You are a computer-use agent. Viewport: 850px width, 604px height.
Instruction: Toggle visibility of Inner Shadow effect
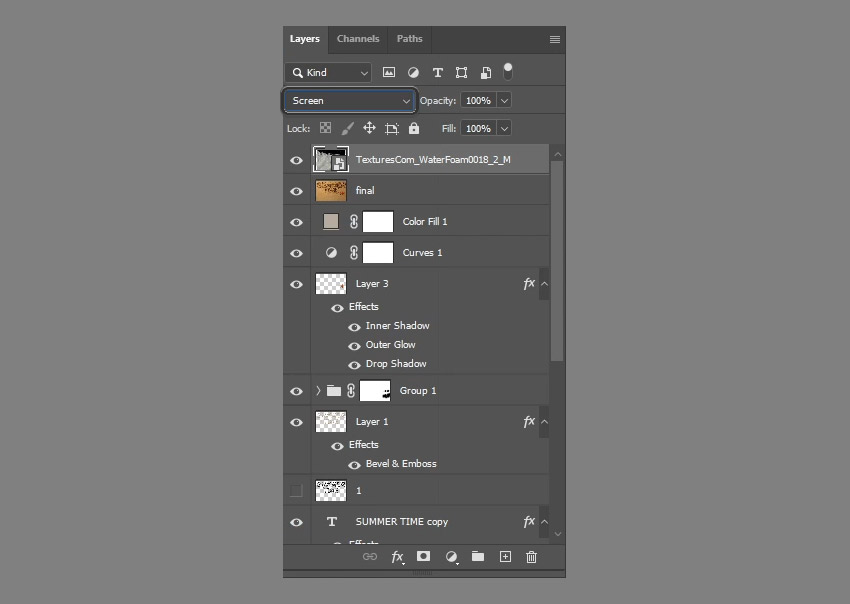click(354, 326)
